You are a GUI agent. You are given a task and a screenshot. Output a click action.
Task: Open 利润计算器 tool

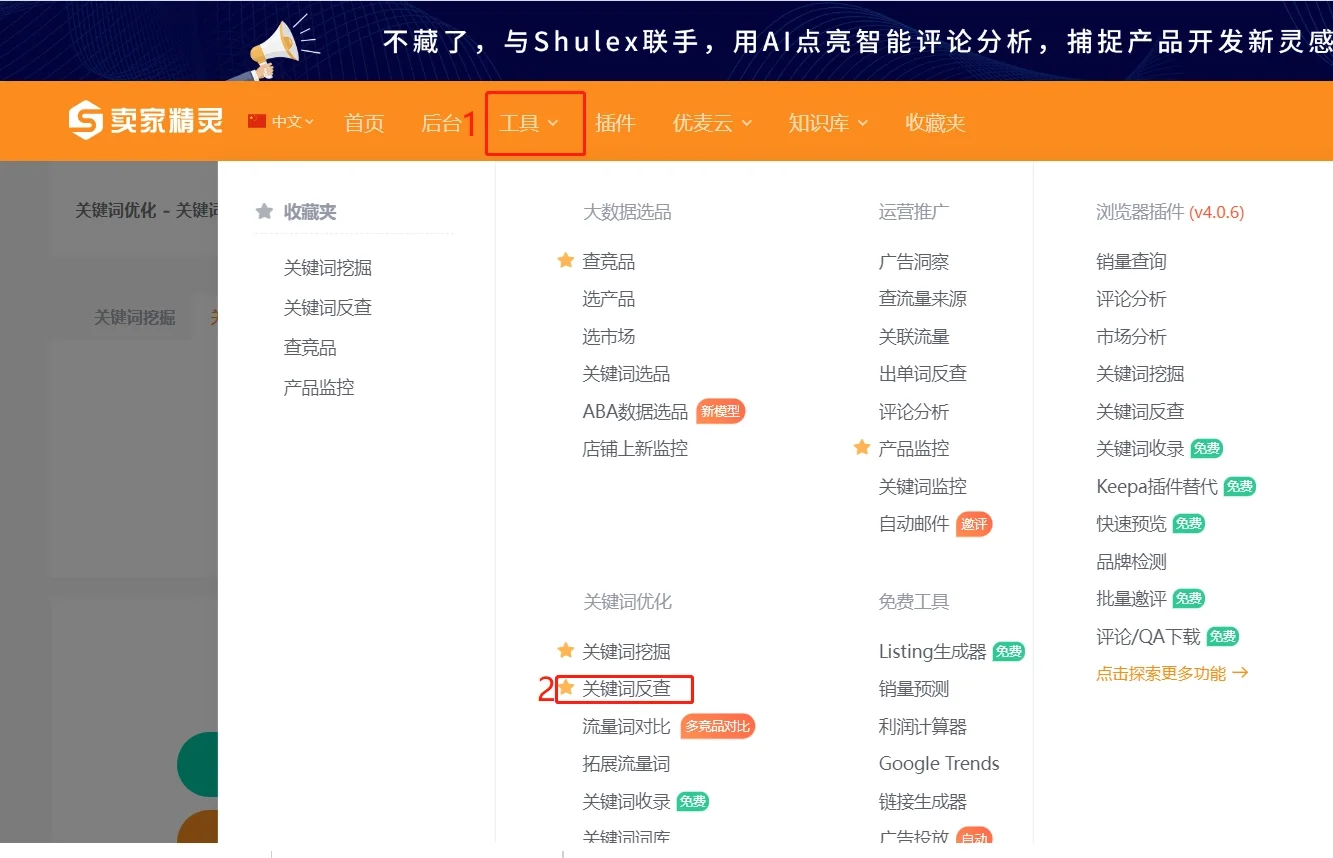tap(923, 727)
